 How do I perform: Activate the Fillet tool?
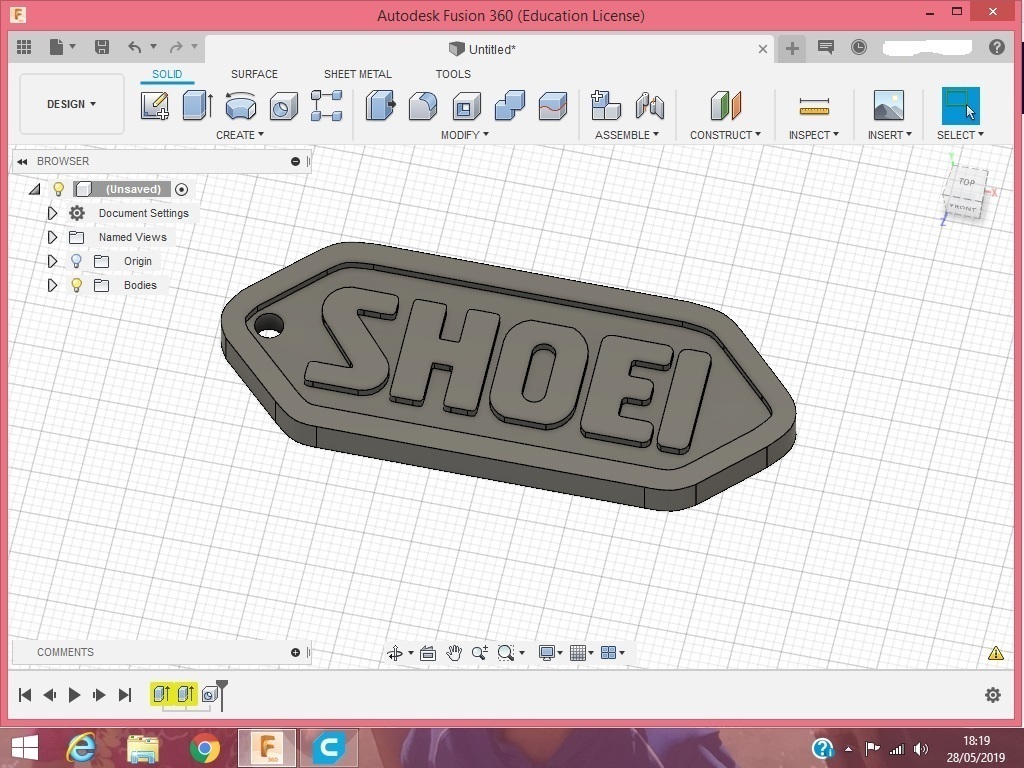coord(423,106)
